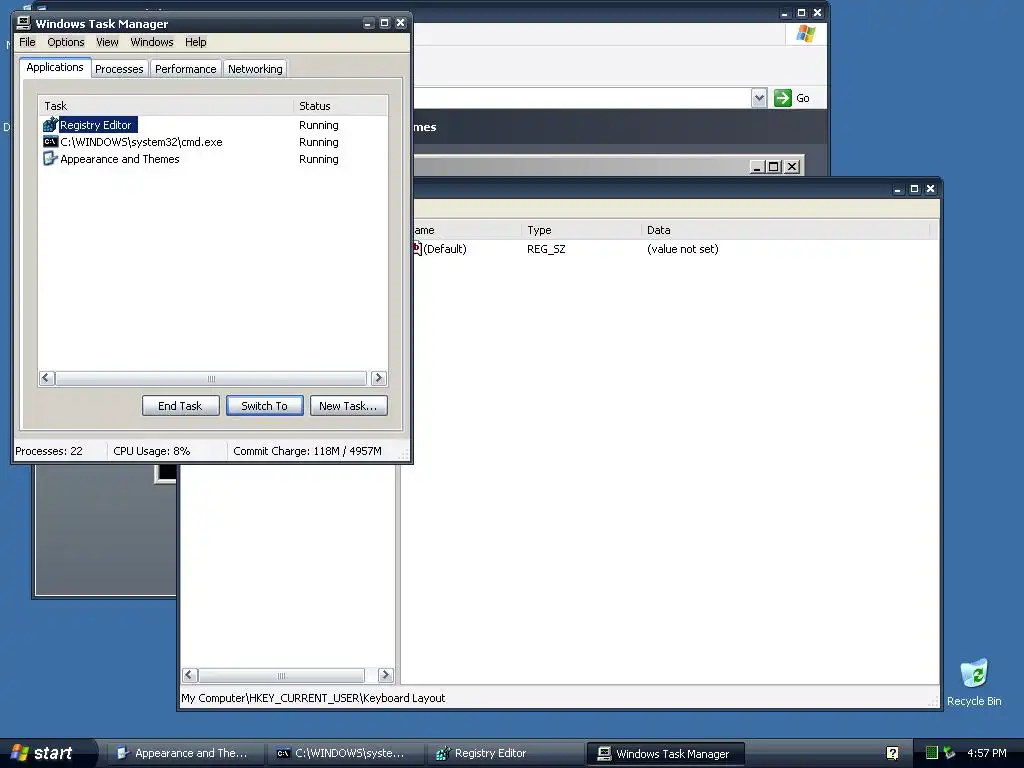Click 'Processes: 22' in status bar
Image resolution: width=1024 pixels, height=768 pixels.
click(x=49, y=451)
